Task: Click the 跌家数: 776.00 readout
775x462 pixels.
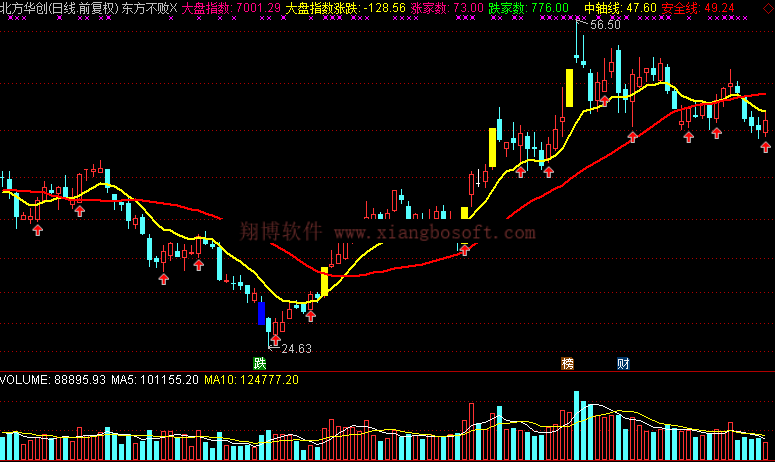Action: [528, 8]
